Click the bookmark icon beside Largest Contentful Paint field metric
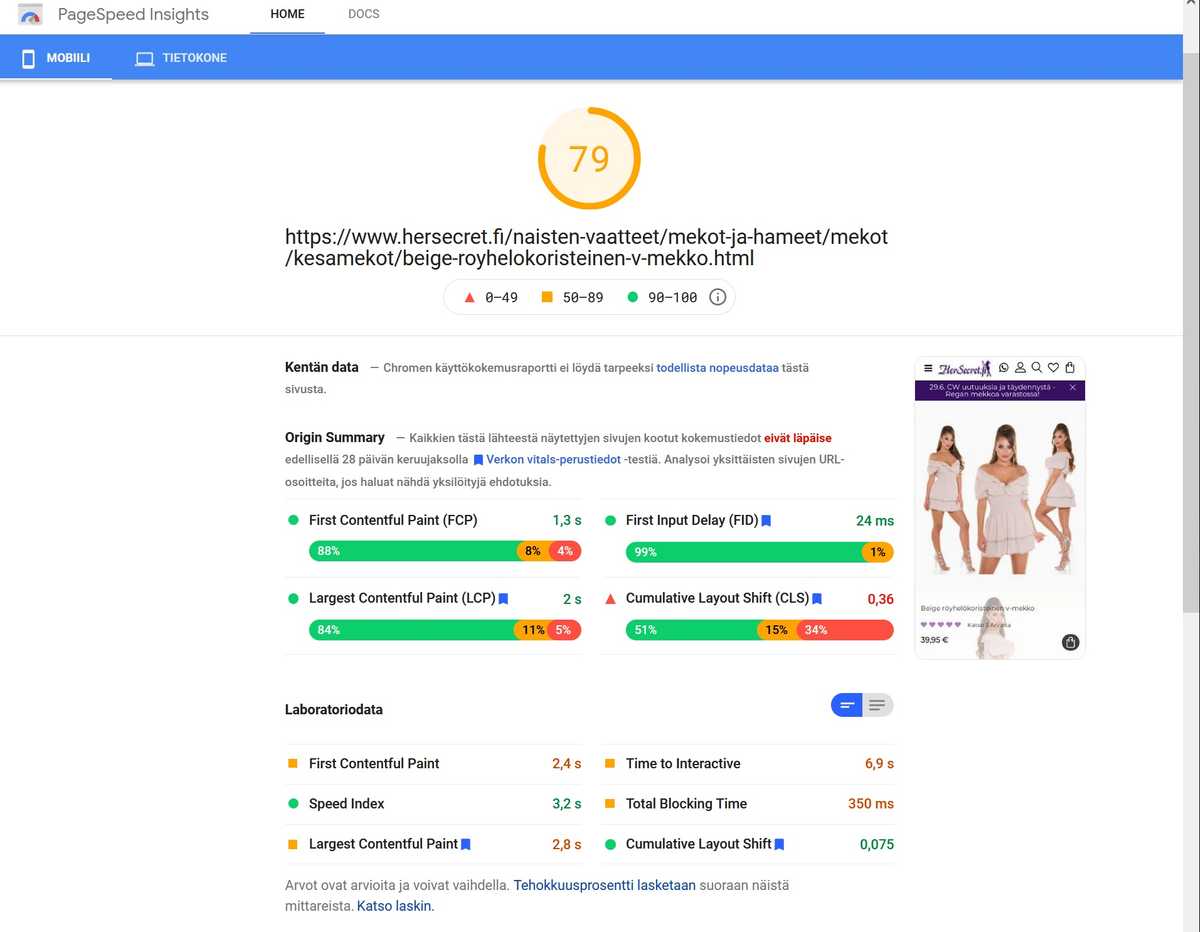 click(503, 599)
